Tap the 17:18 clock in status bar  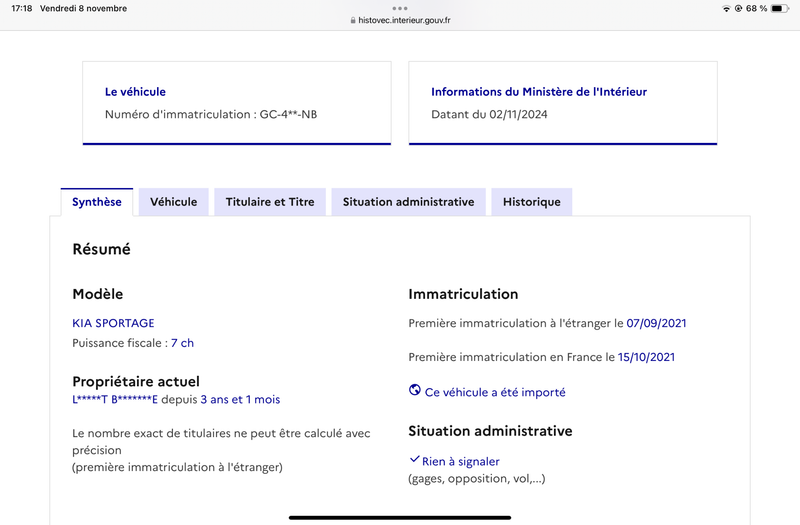pyautogui.click(x=21, y=9)
